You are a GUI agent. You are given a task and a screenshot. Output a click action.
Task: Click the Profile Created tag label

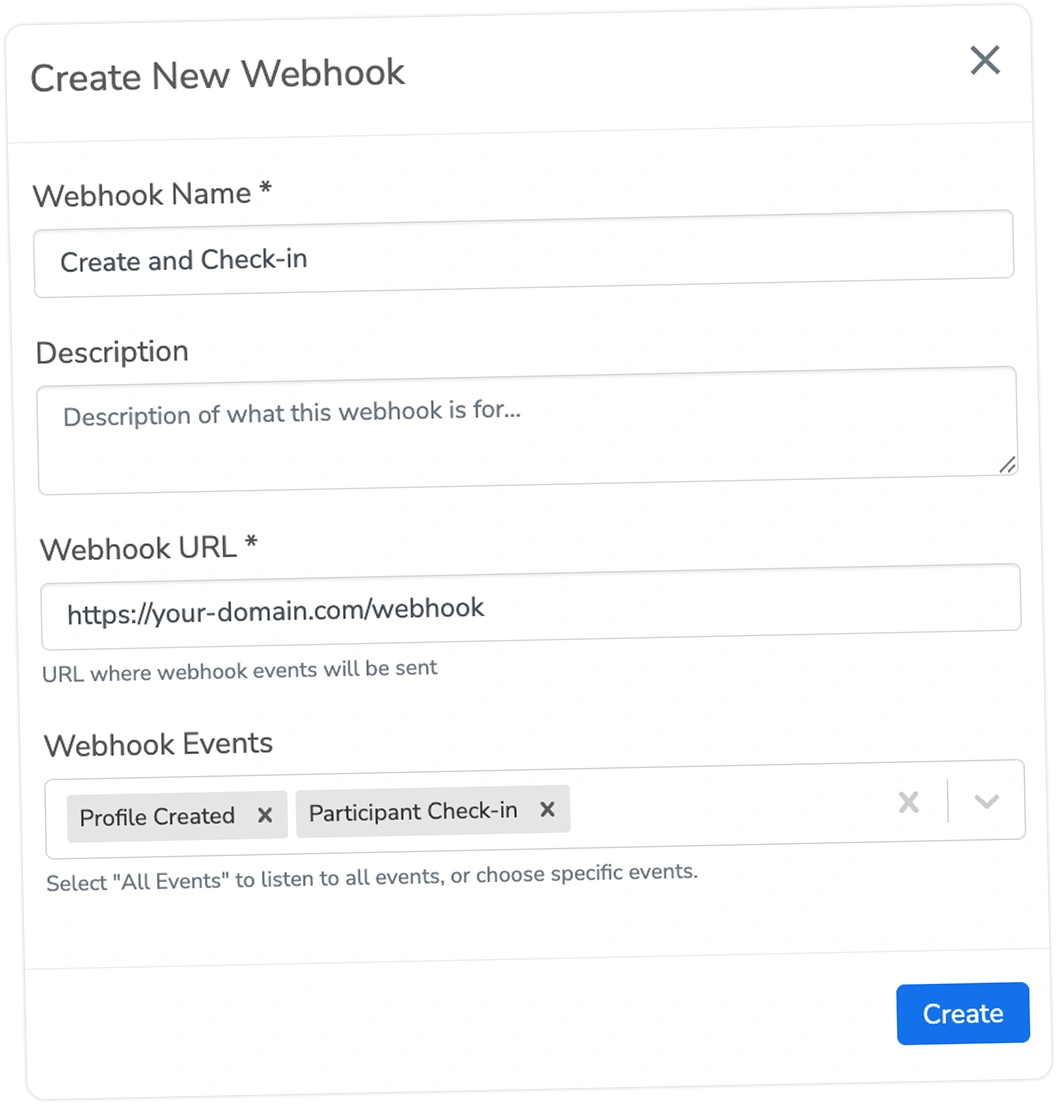(158, 817)
